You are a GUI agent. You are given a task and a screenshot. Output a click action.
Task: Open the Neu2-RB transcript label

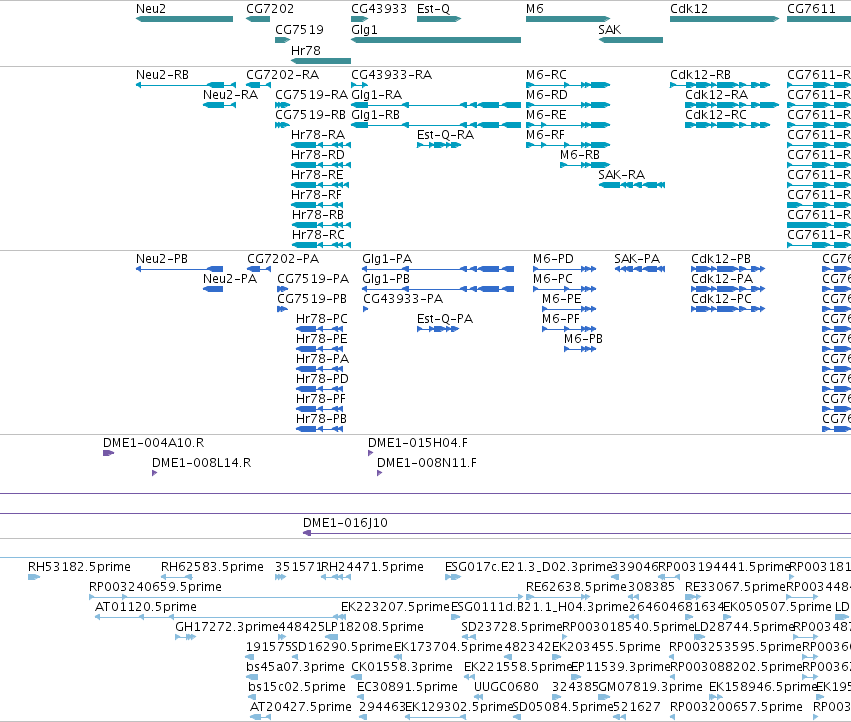(162, 74)
